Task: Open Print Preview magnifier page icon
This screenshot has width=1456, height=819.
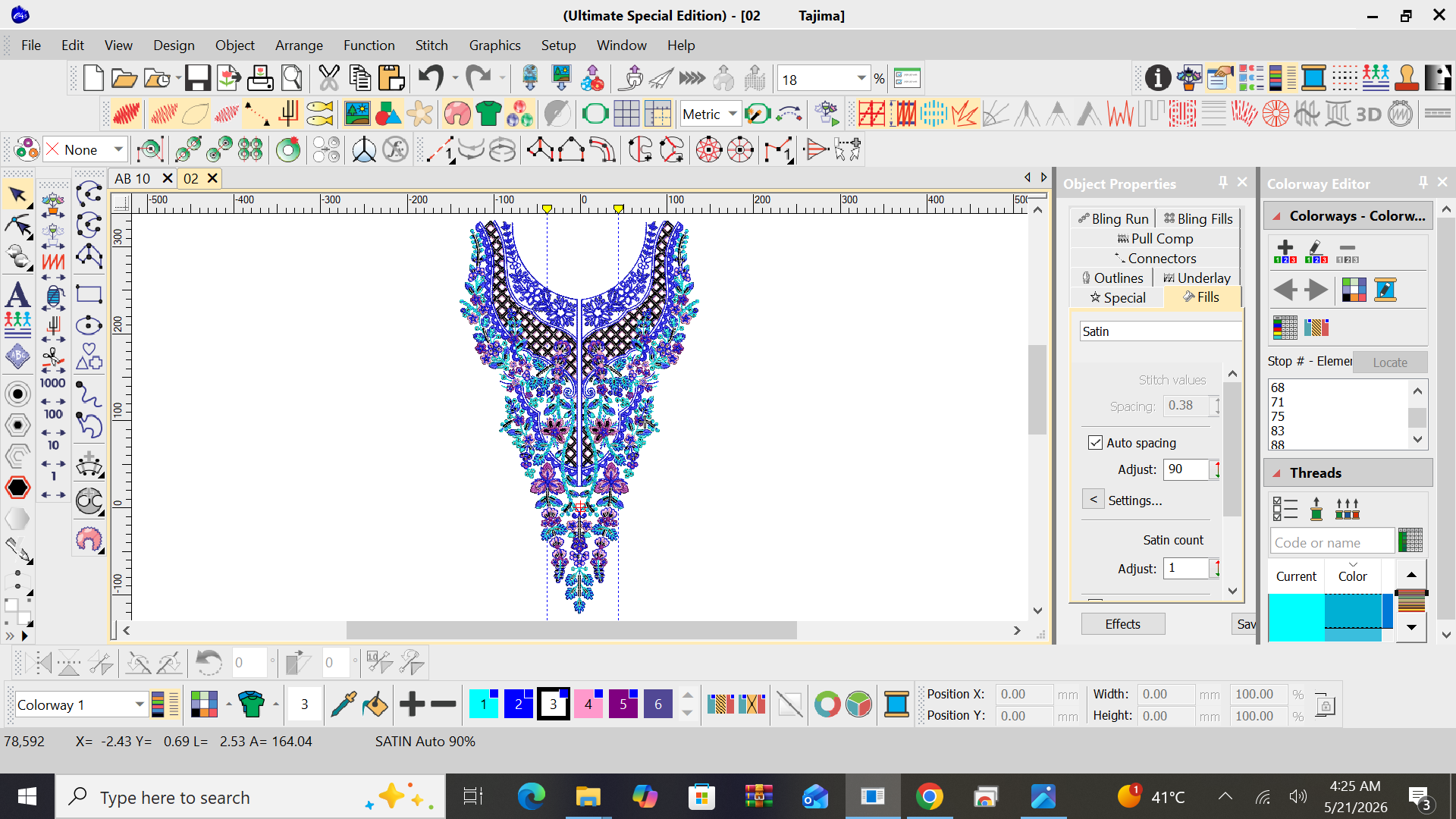Action: click(x=292, y=78)
